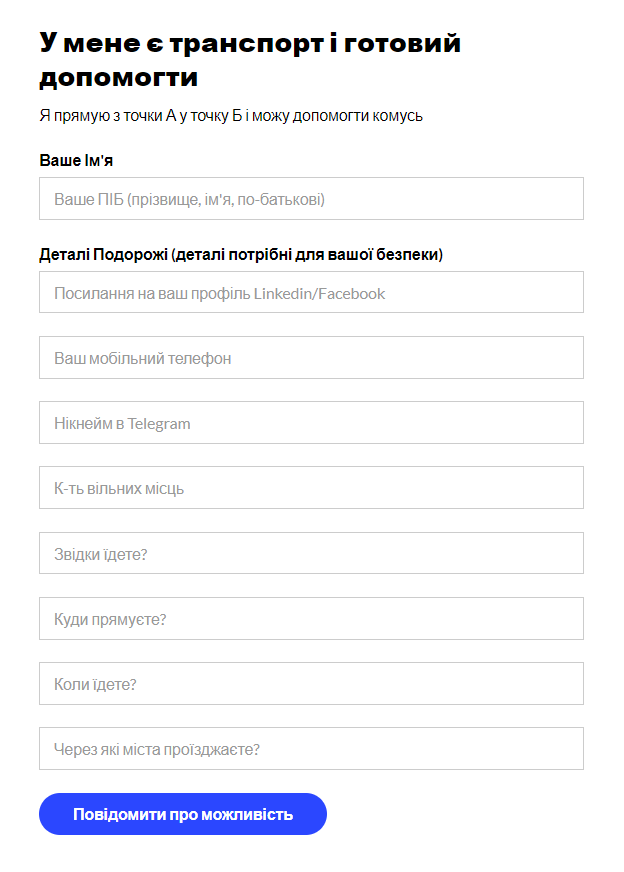
Task: Select the 'Куди прямуєте?' destination field
Action: point(311,619)
